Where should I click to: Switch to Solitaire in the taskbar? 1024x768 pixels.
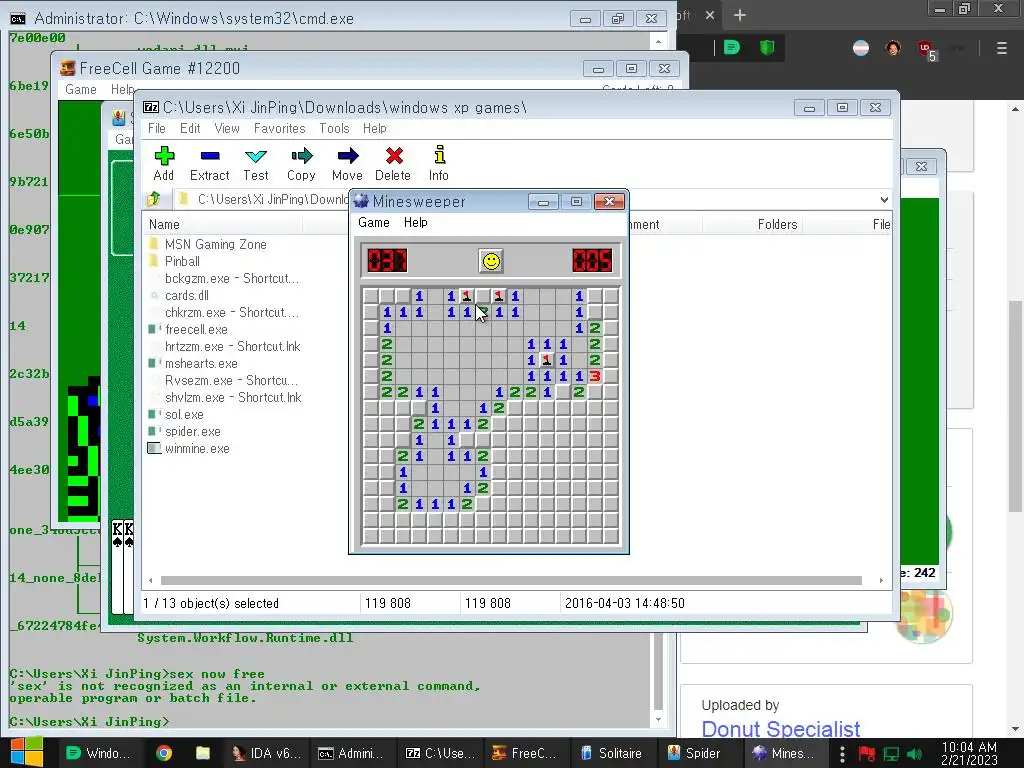611,753
